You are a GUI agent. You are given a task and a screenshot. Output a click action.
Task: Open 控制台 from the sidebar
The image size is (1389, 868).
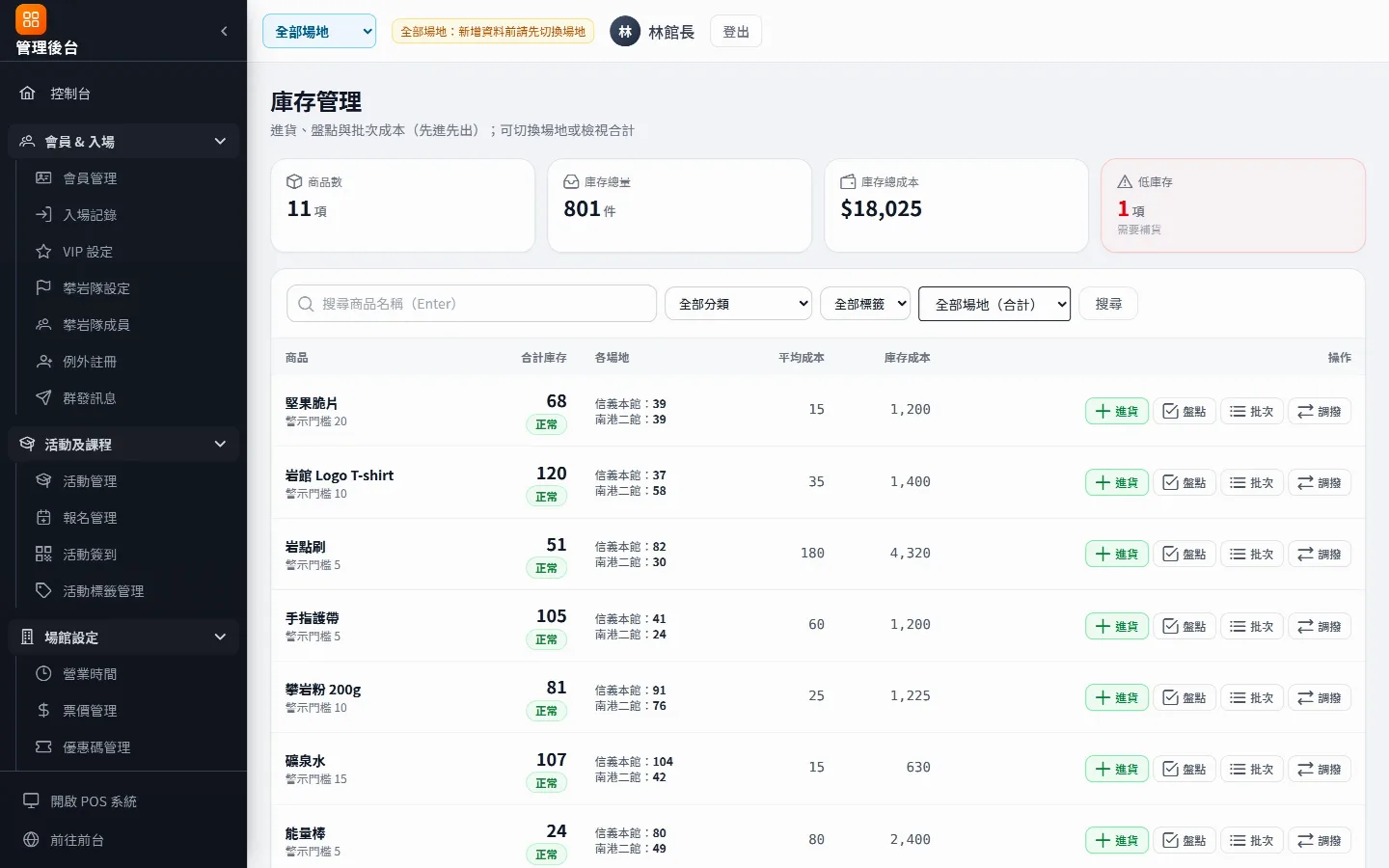click(x=123, y=94)
